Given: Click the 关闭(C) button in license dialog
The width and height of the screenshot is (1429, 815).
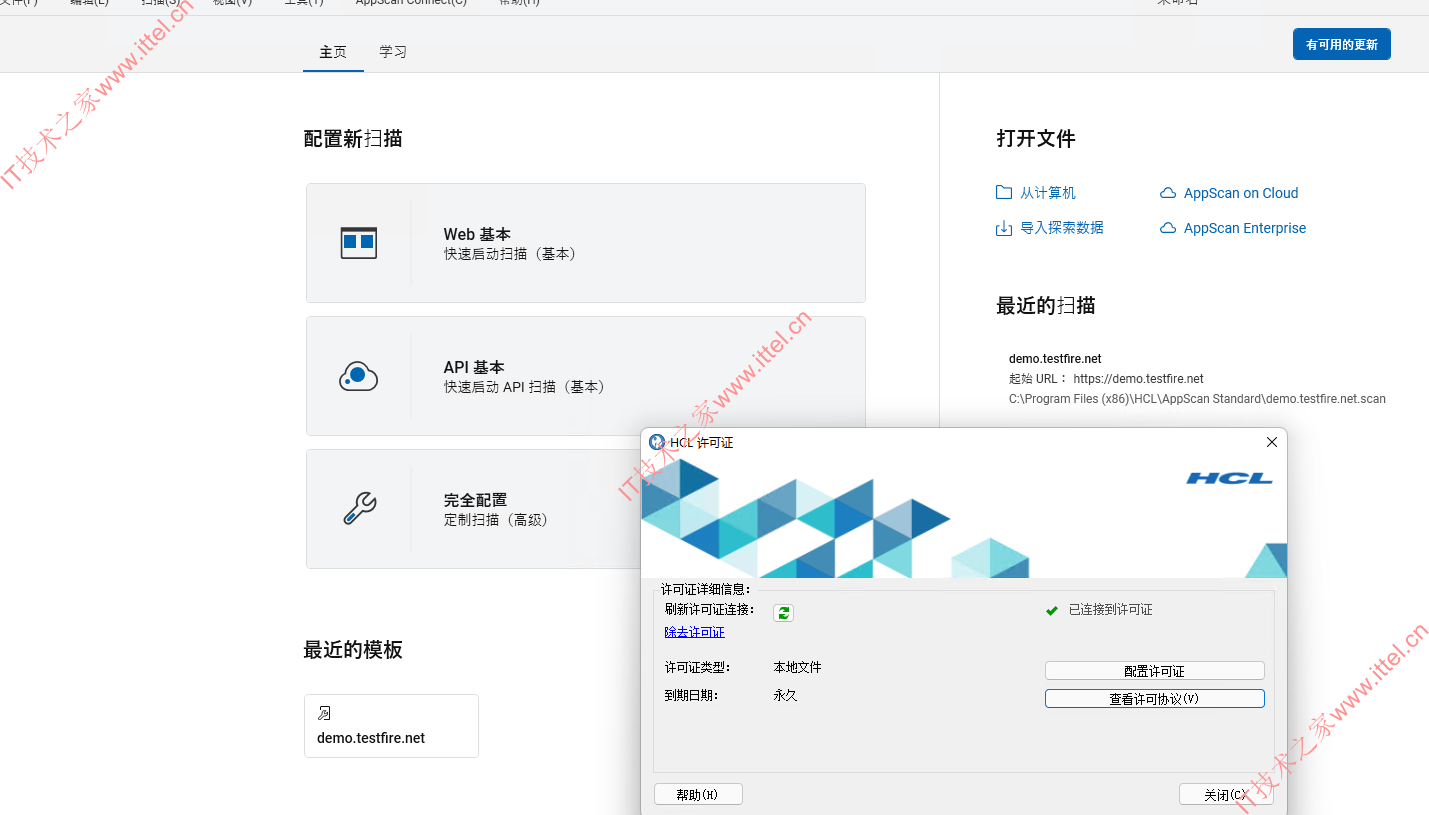Looking at the screenshot, I should (x=1226, y=795).
